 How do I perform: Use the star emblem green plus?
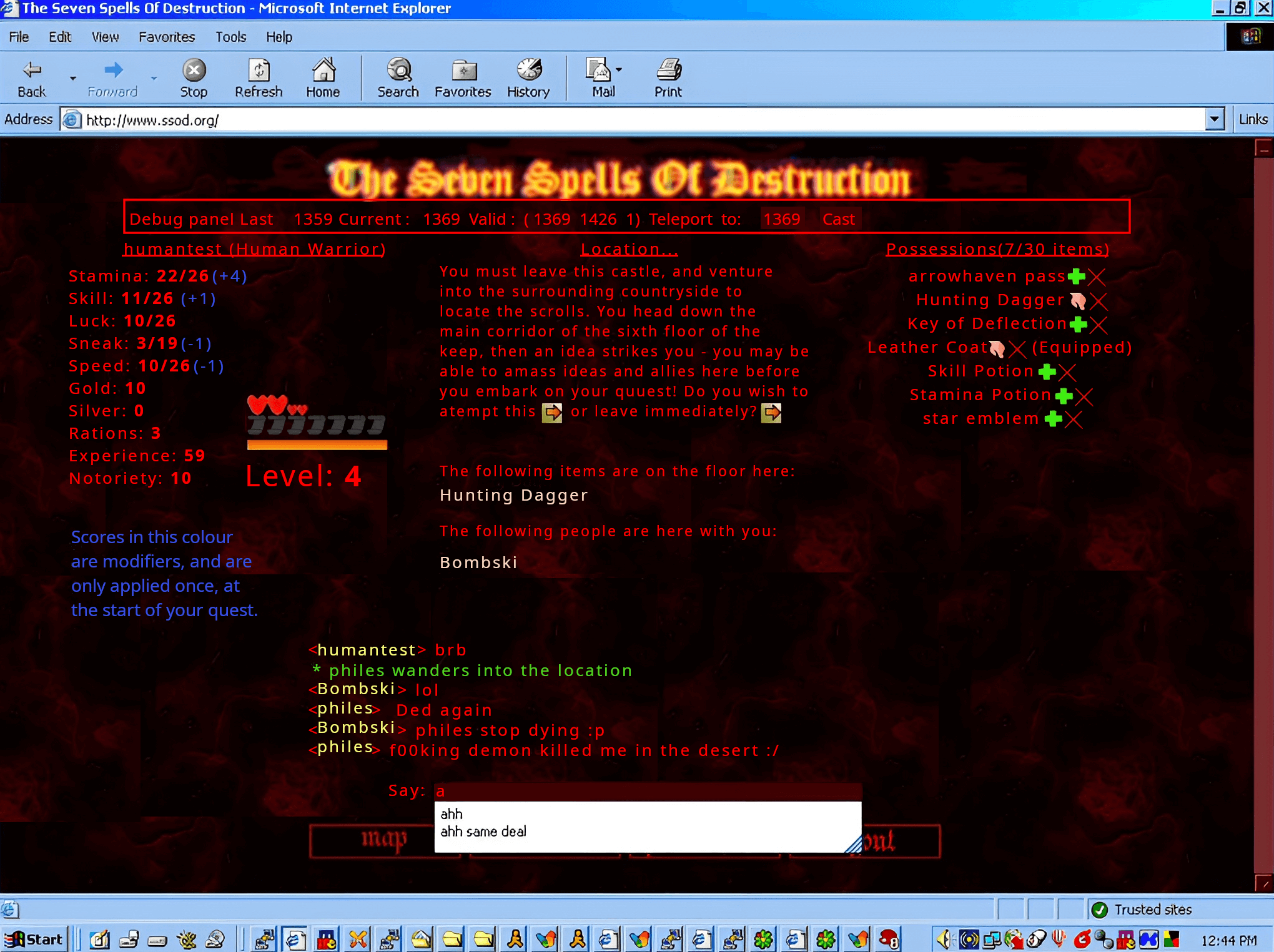point(1053,419)
